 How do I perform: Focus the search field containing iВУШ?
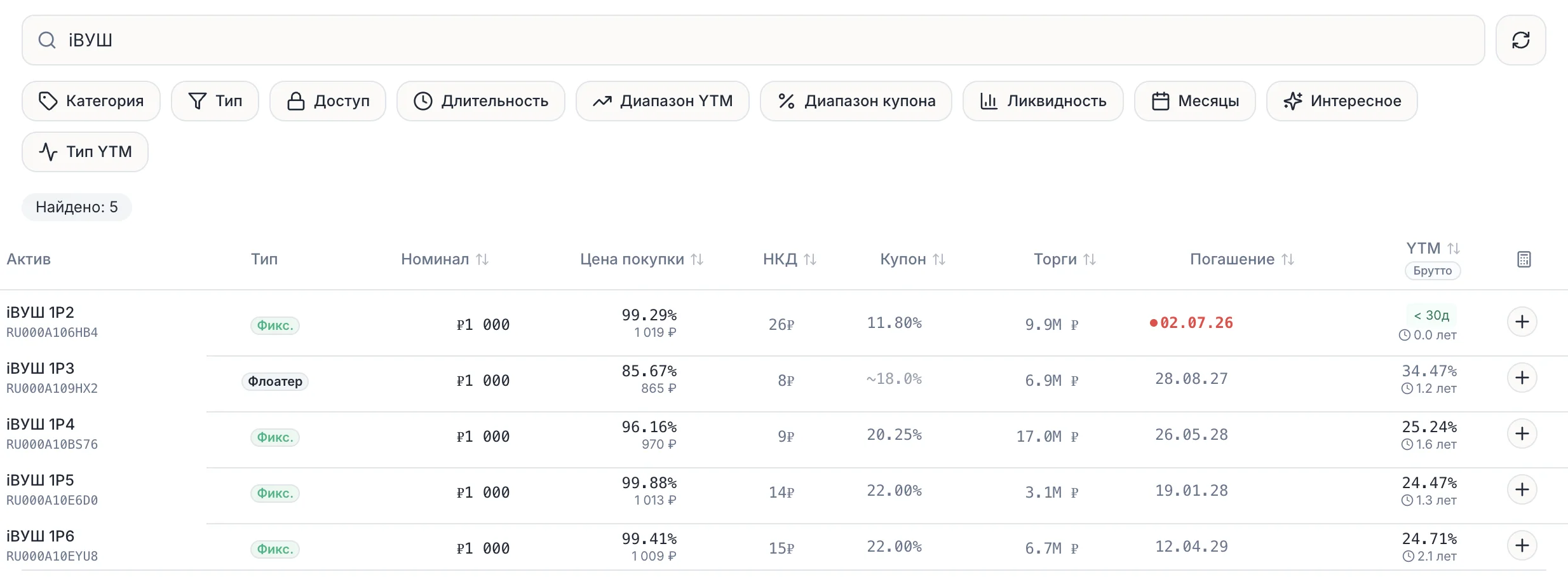(754, 40)
